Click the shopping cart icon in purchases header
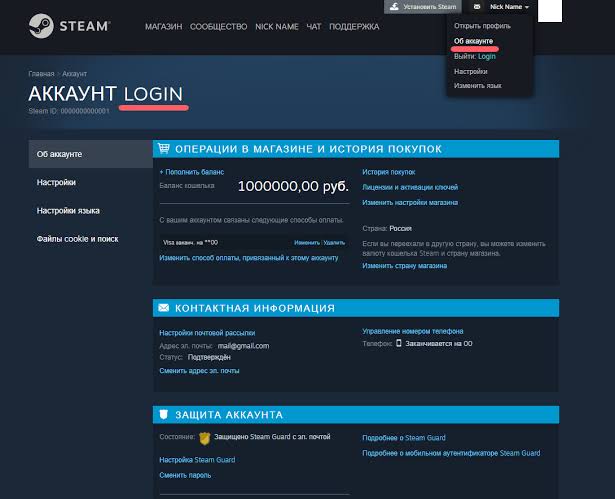The width and height of the screenshot is (615, 499). pos(164,149)
